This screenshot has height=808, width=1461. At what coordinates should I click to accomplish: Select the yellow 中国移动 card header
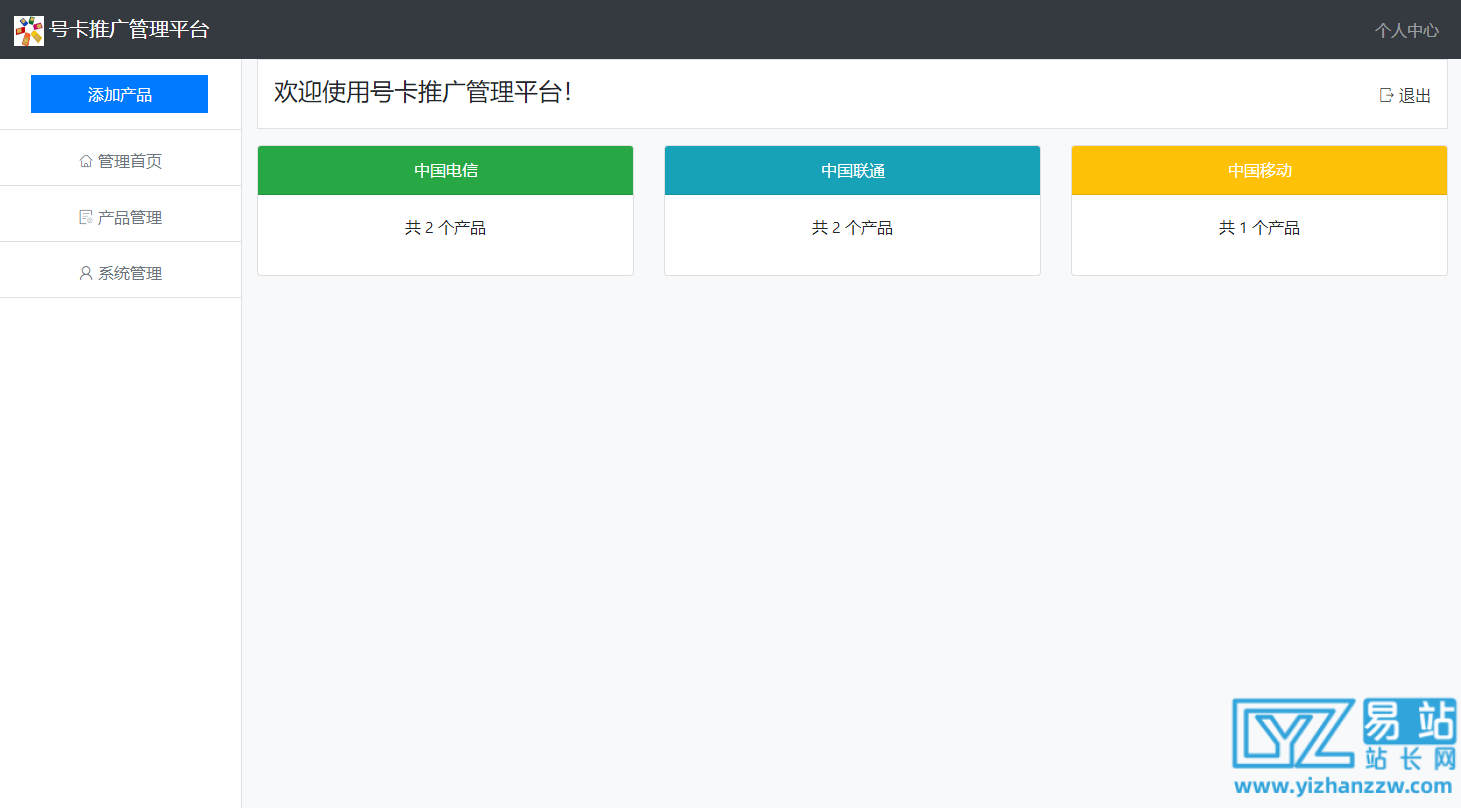[1259, 171]
